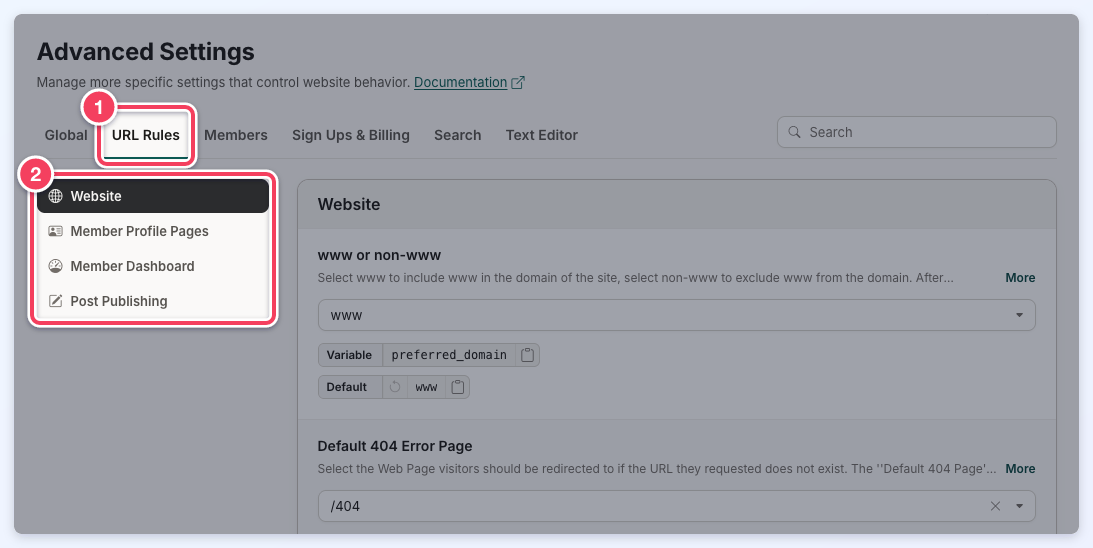
Task: Open the Text Editor tab
Action: click(x=542, y=135)
